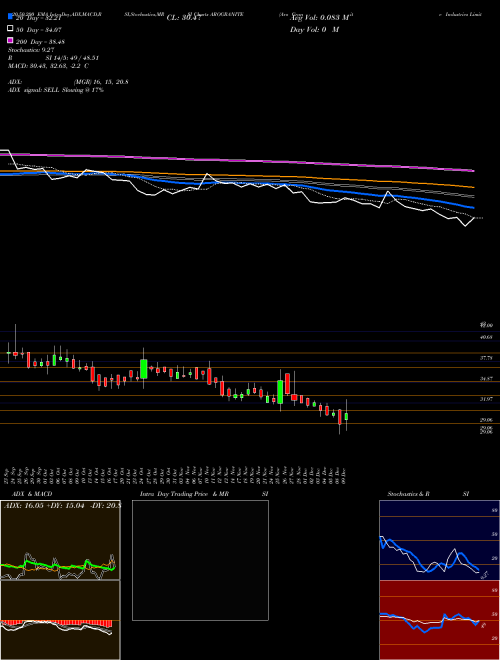Click the '(MGR) 16, 15, 20.8' ADX values
The image size is (500, 660).
point(101,82)
